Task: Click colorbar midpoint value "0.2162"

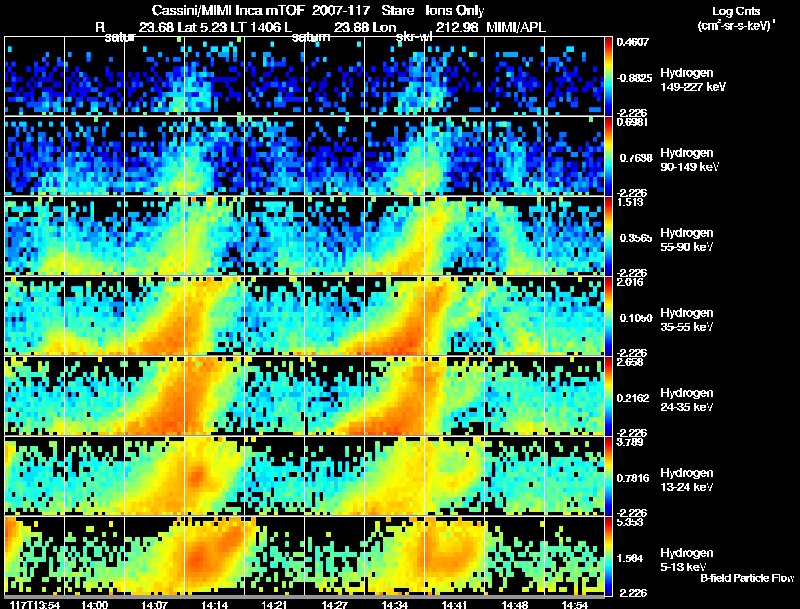Action: [x=633, y=398]
